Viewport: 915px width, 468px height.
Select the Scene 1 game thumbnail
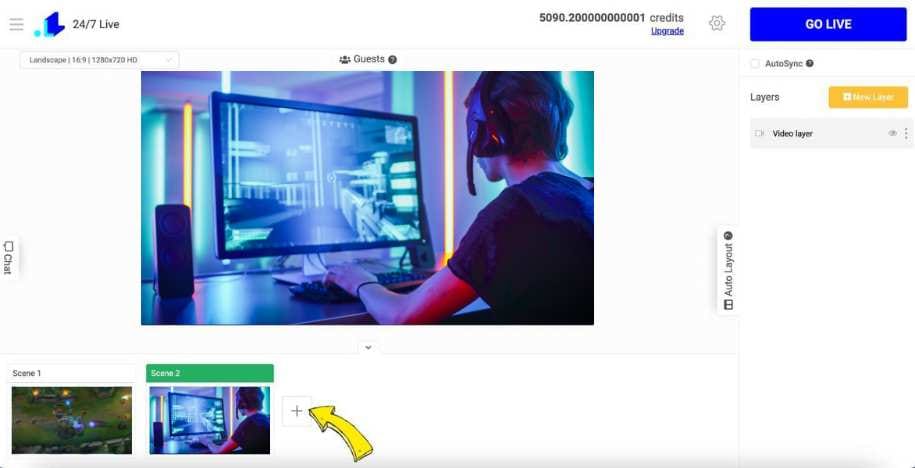click(x=72, y=420)
